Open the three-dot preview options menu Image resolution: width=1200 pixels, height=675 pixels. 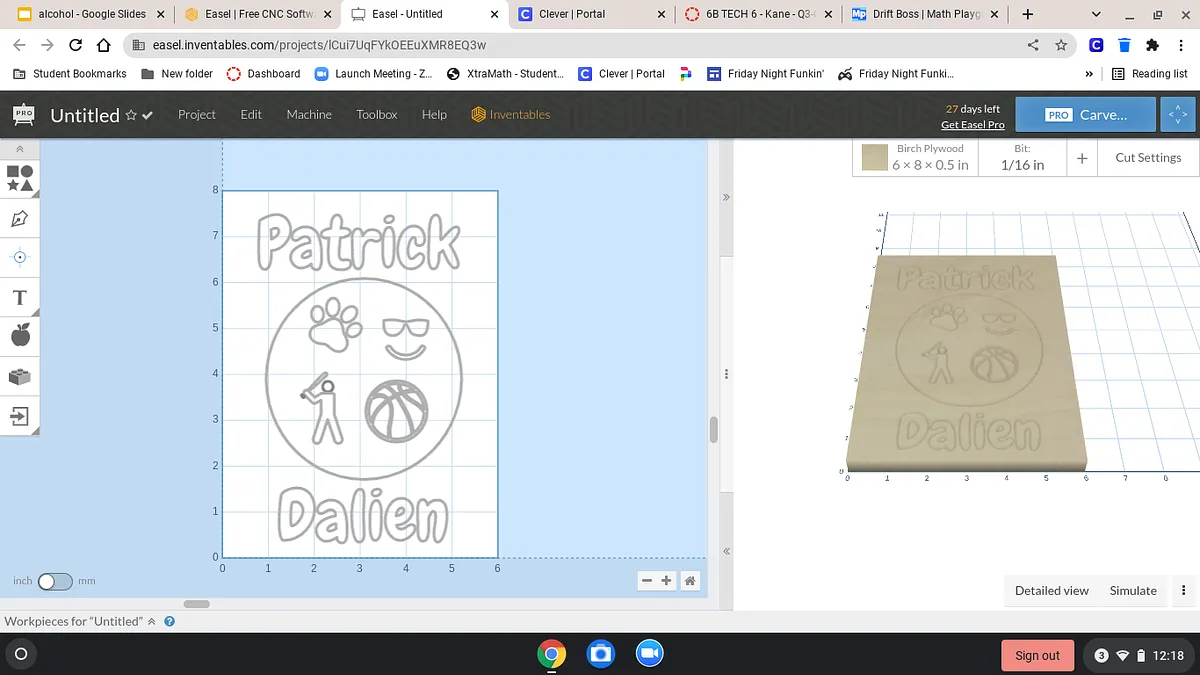1183,591
